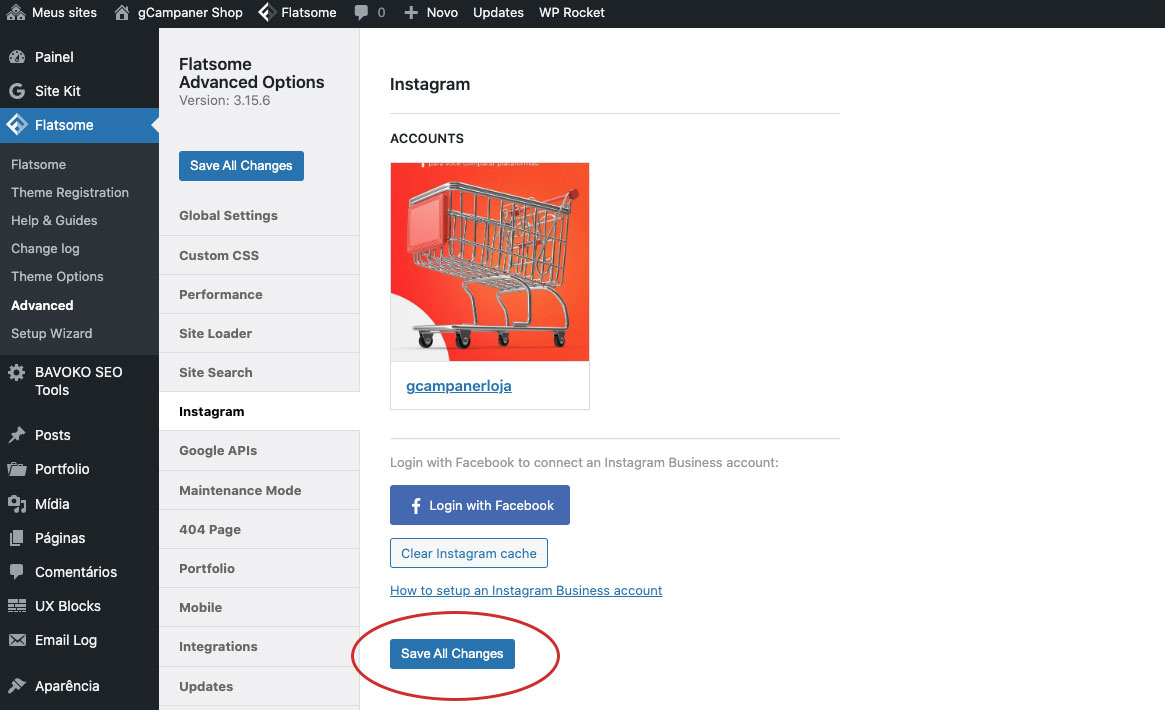Click the Mídia media icon
This screenshot has width=1165, height=710.
pos(17,504)
